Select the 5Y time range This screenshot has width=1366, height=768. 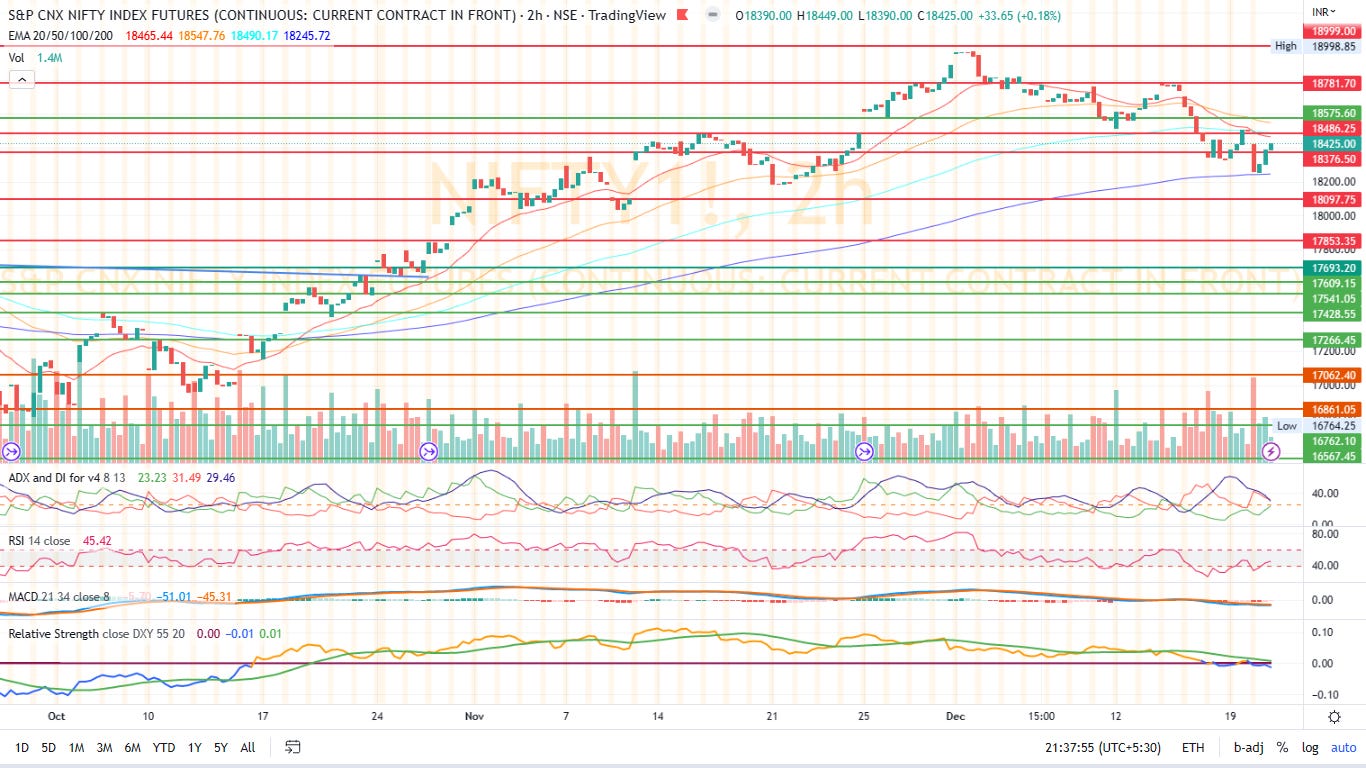pyautogui.click(x=221, y=747)
